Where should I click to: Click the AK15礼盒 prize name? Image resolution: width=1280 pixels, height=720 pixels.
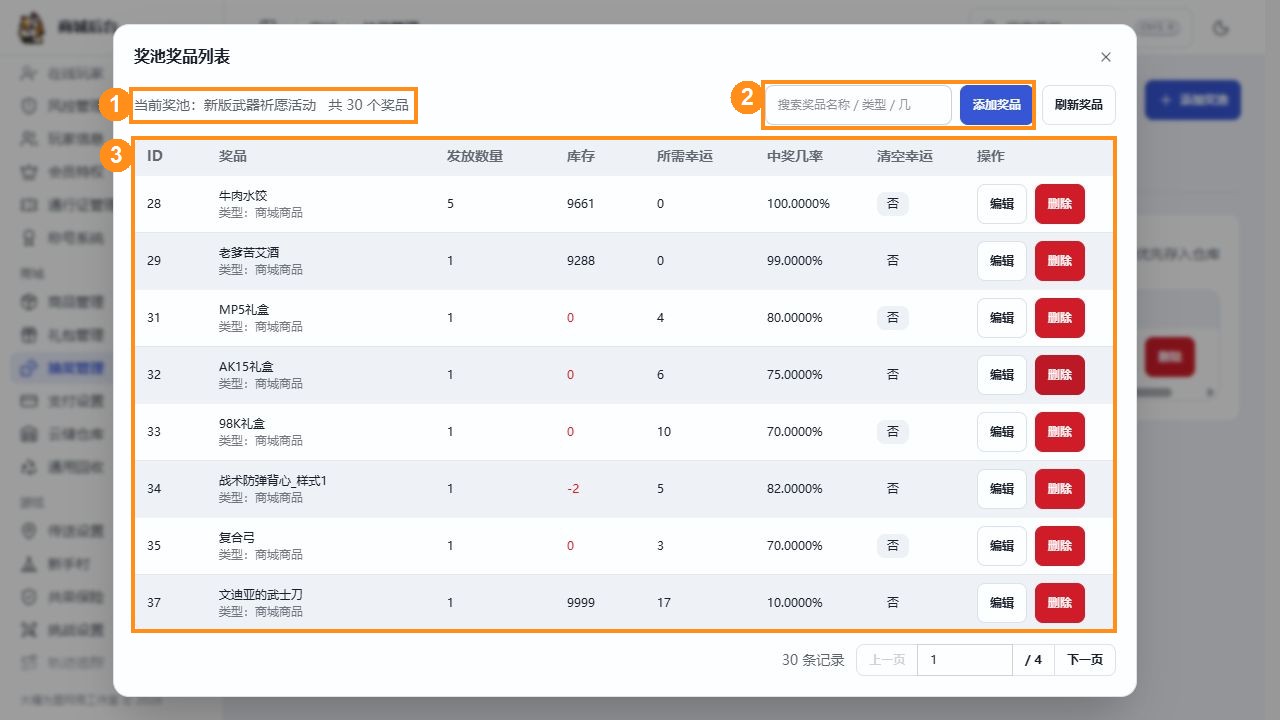[246, 367]
